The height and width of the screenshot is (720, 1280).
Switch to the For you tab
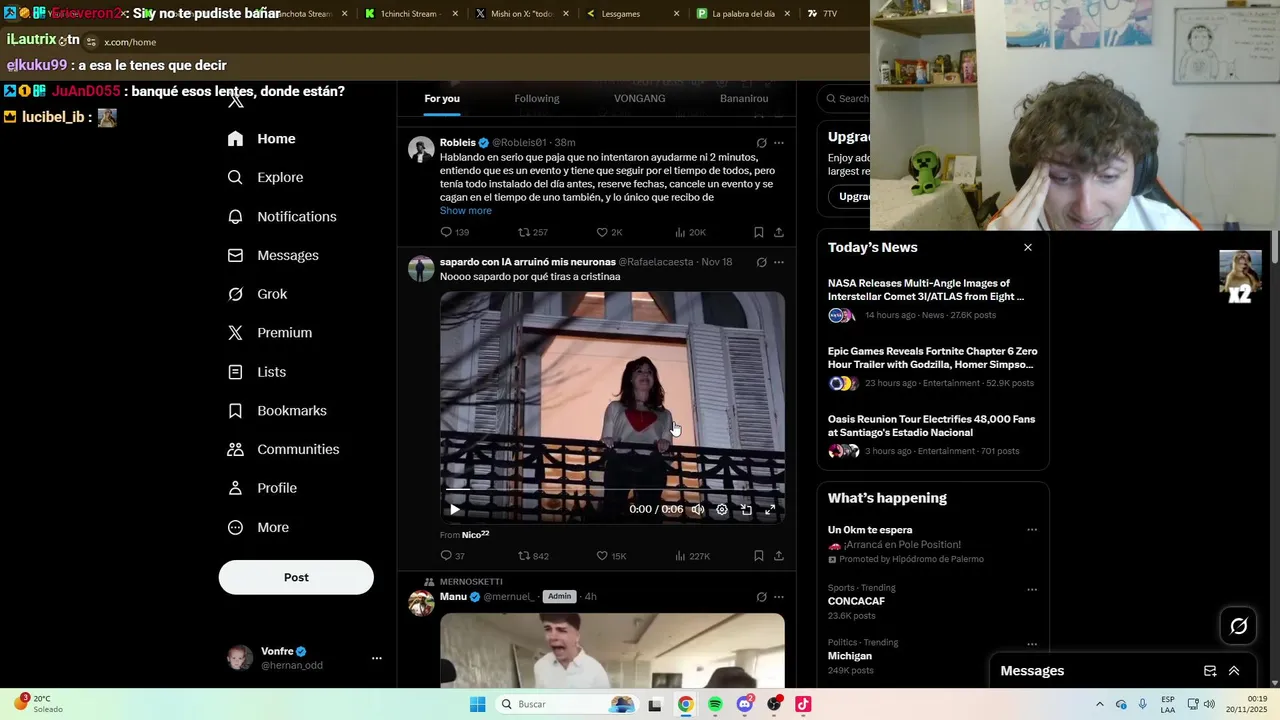(442, 98)
